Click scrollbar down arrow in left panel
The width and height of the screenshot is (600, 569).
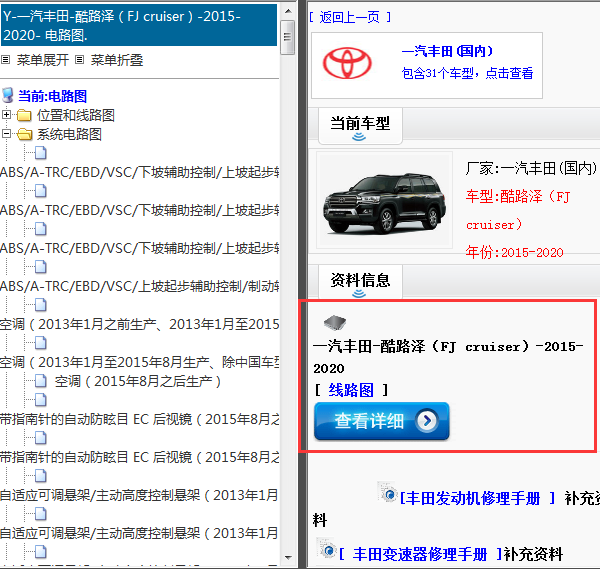click(x=289, y=558)
